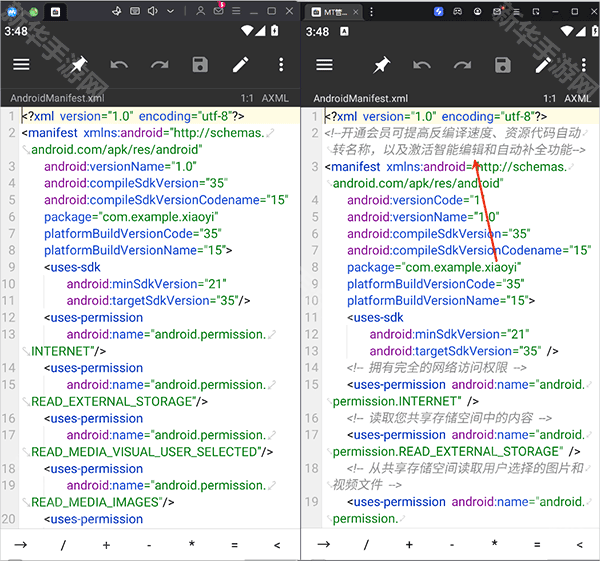Click the 1:1 cursor position indicator in the right editor
This screenshot has width=600, height=561.
click(549, 99)
